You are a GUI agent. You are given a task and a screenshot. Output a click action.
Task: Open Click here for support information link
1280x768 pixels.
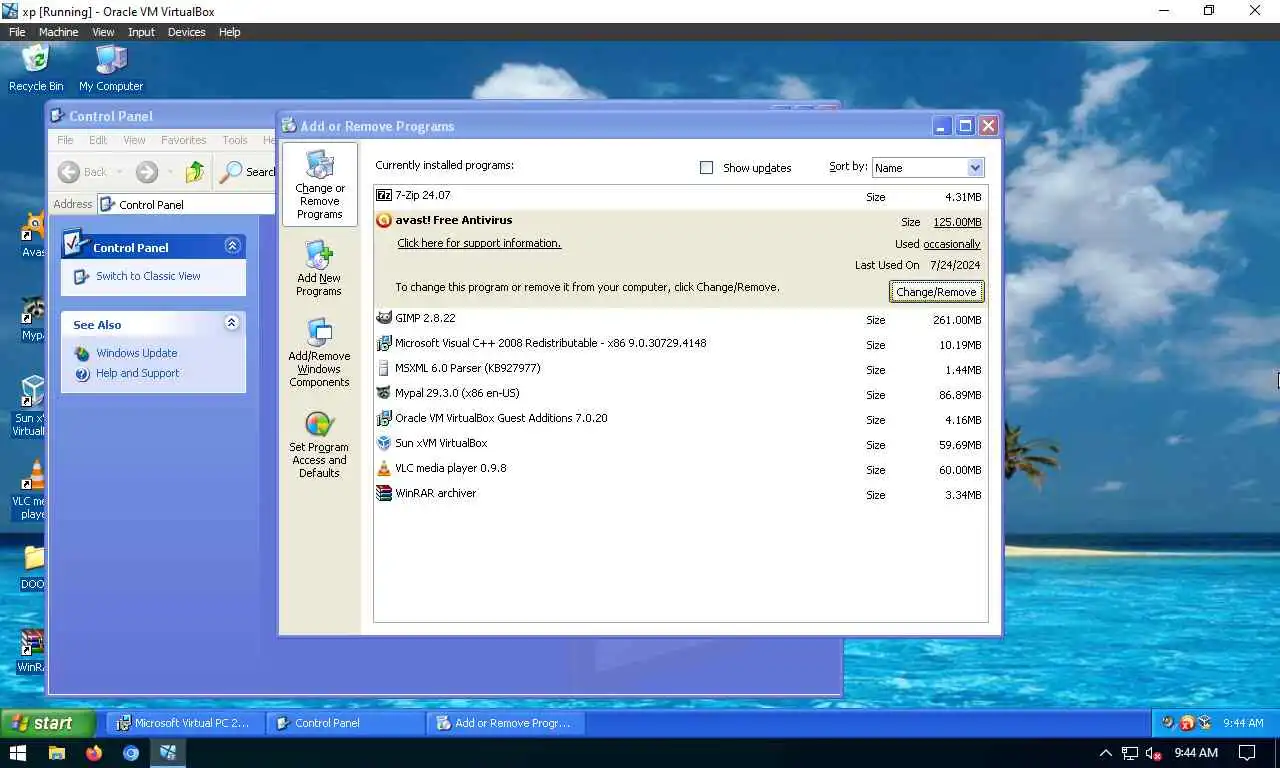[479, 243]
